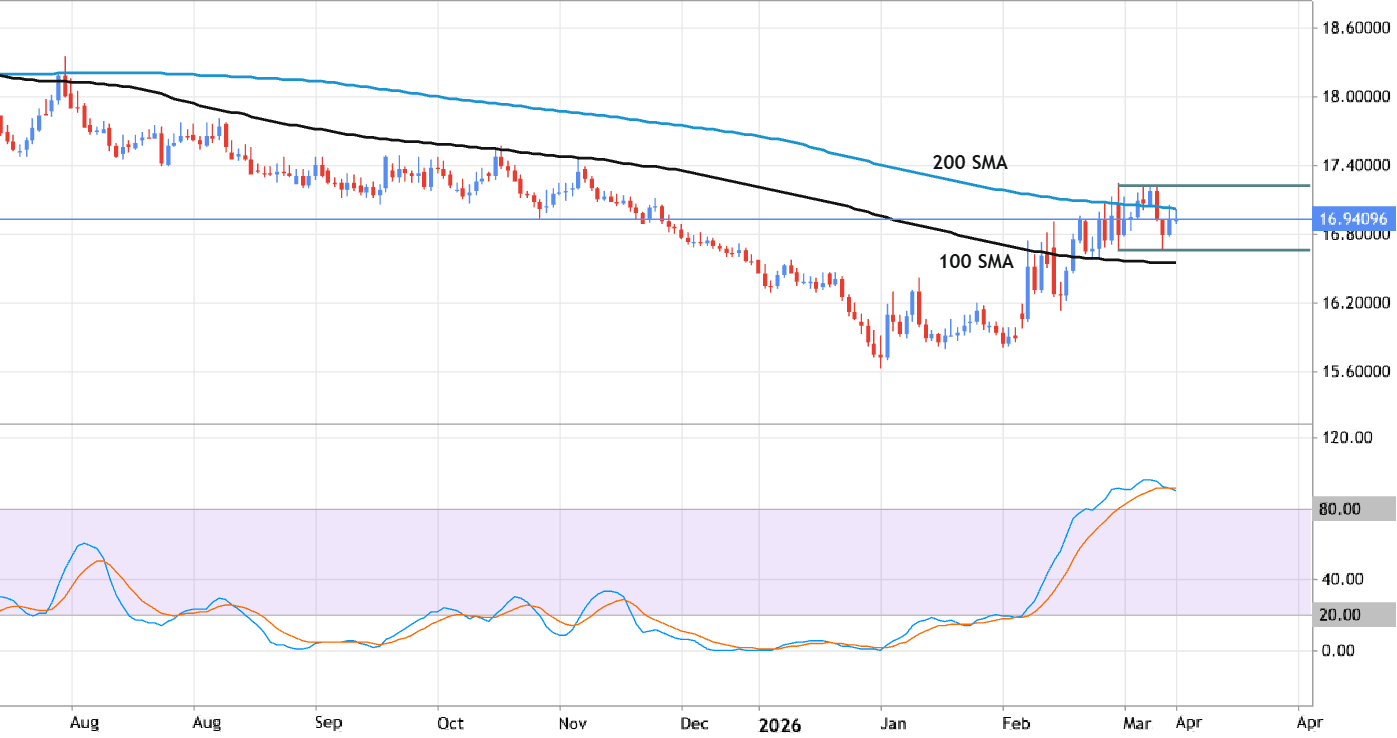This screenshot has width=1397, height=738.
Task: Select the 100 SMA text label
Action: point(975,262)
